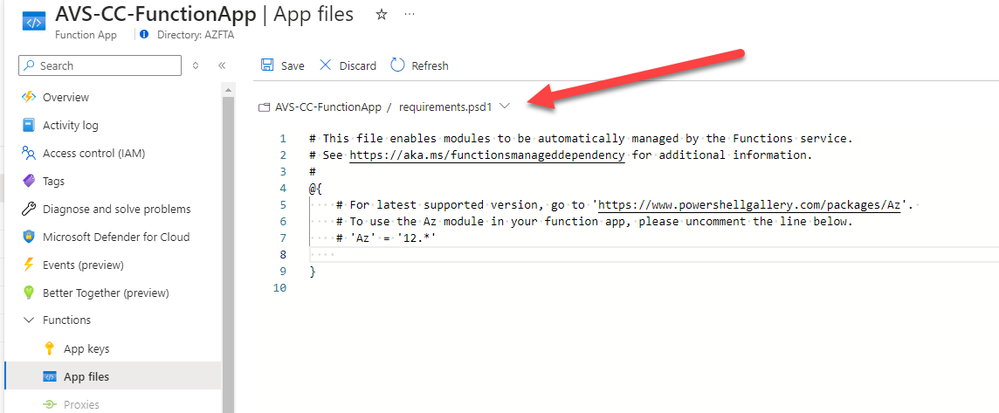Open the Tags menu item

pos(54,181)
